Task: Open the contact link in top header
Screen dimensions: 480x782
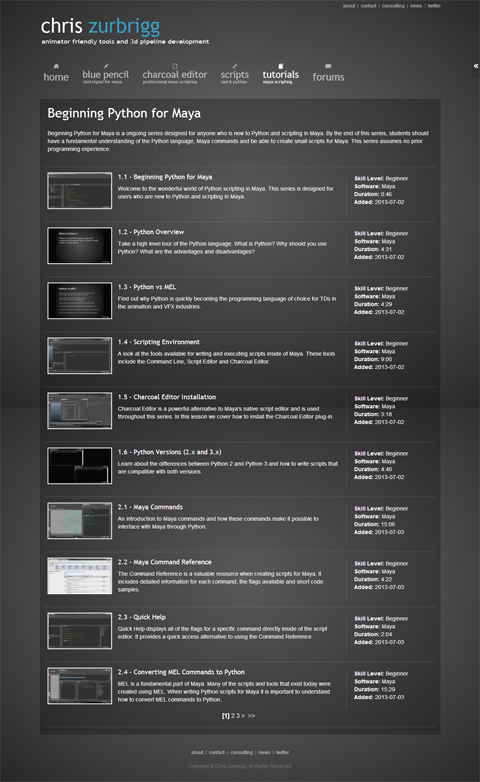Action: (x=368, y=6)
